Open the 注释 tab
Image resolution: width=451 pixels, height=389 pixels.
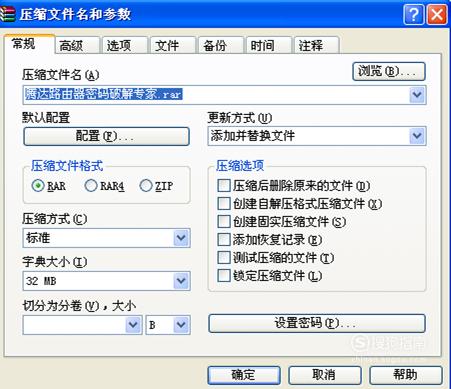(x=316, y=45)
